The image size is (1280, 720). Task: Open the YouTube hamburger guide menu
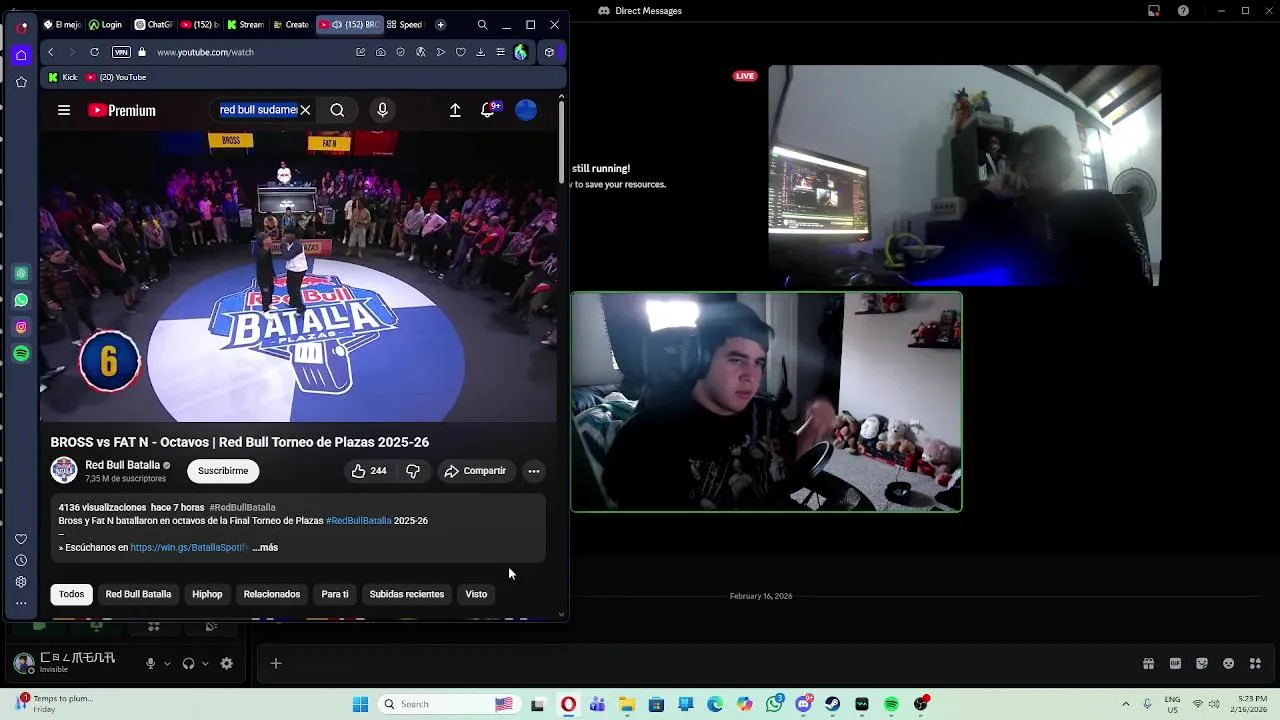(64, 111)
